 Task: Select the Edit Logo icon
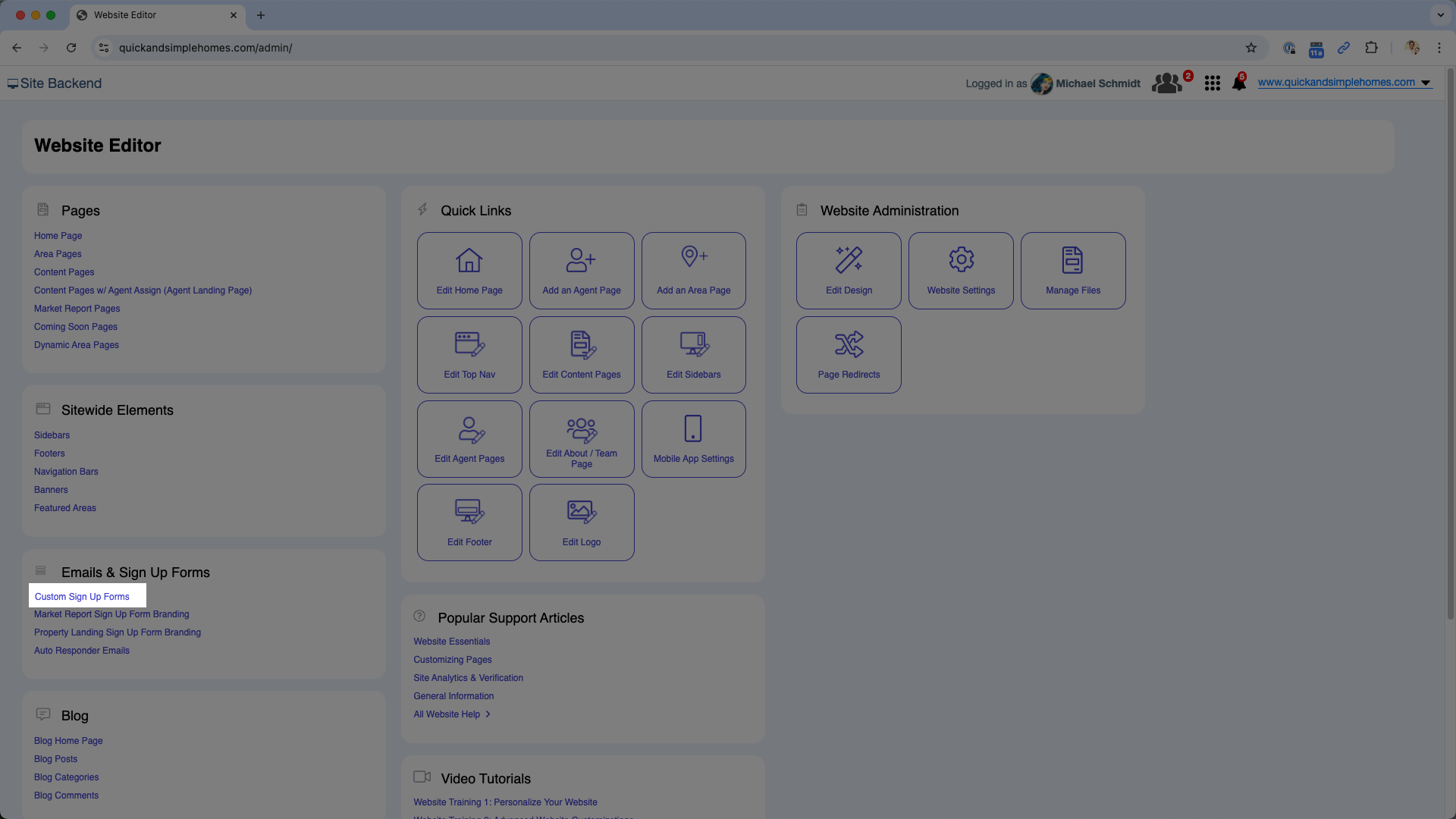click(581, 522)
